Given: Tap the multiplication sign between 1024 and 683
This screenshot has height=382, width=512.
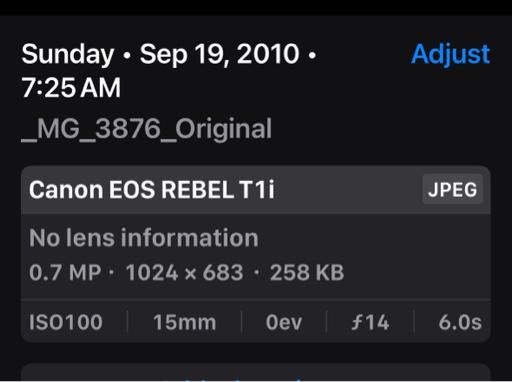Looking at the screenshot, I should pyautogui.click(x=190, y=274).
